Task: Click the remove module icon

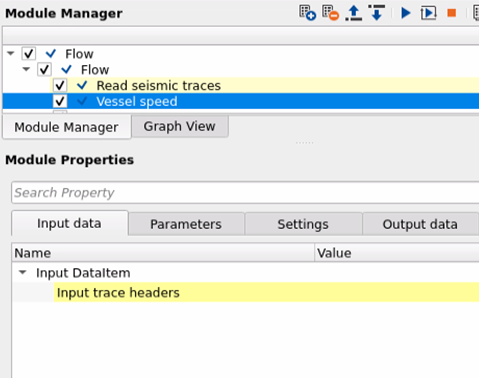Action: [330, 13]
